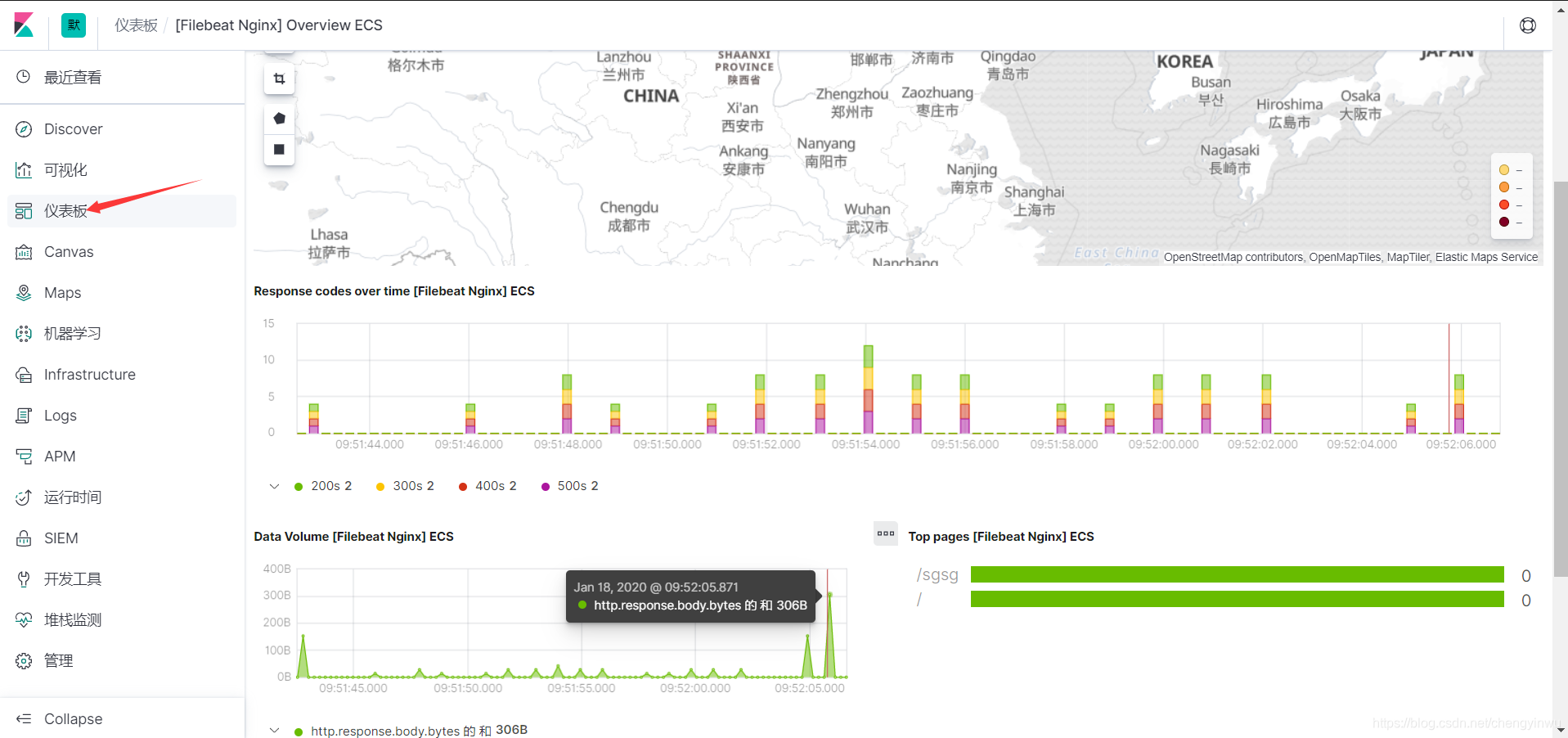
Task: Open the green space avatar menu
Action: click(x=74, y=25)
